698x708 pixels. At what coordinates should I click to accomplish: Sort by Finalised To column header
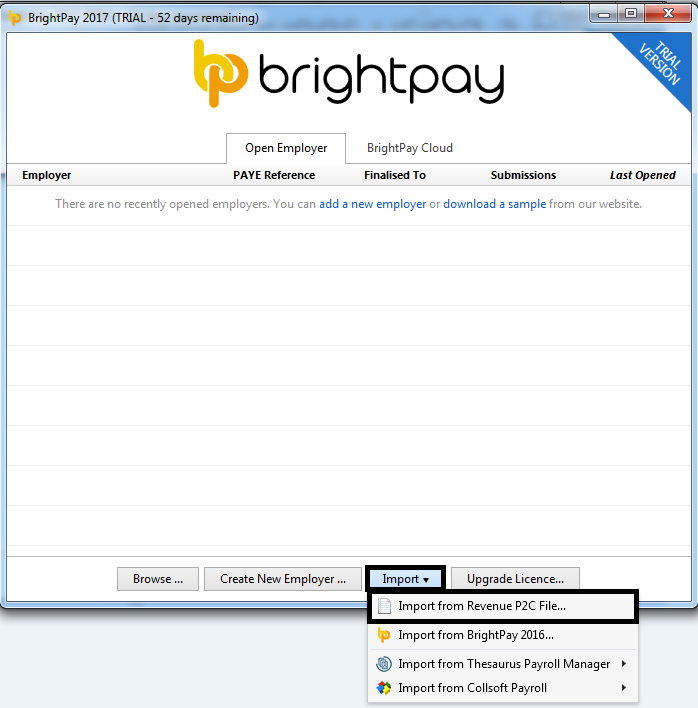point(395,175)
